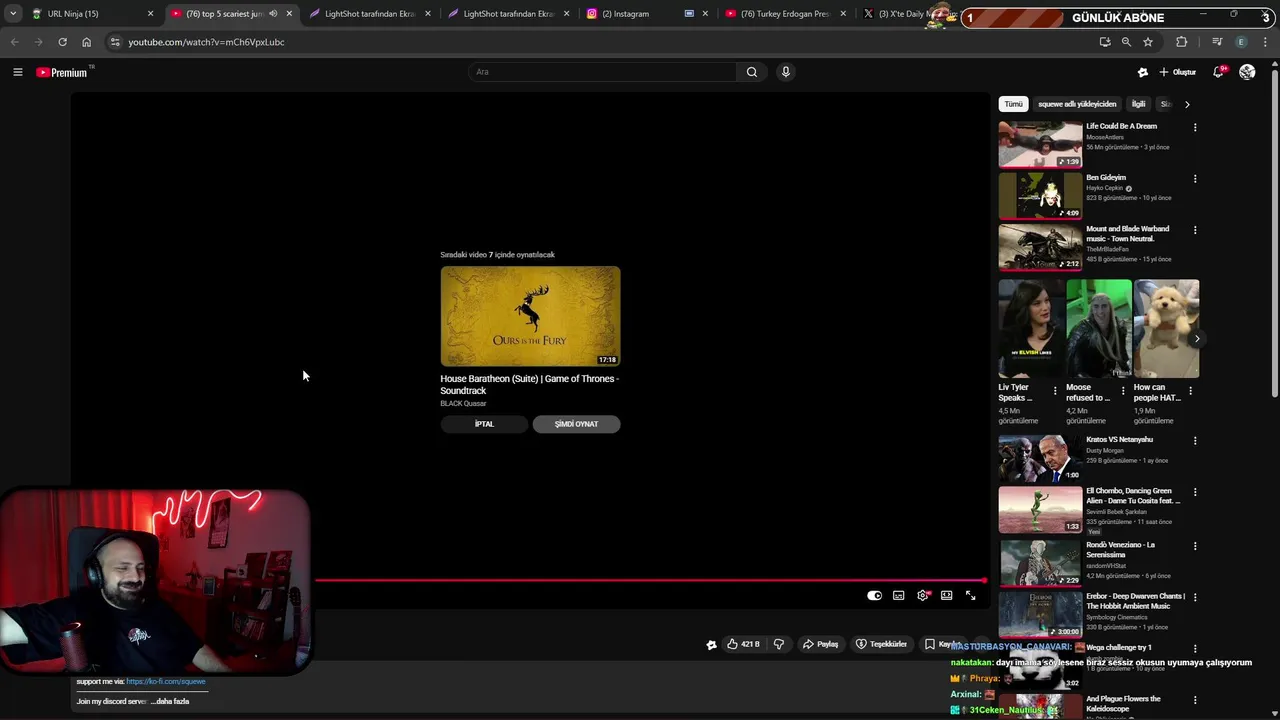This screenshot has height=720, width=1280.
Task: Dislike the video
Action: (779, 644)
